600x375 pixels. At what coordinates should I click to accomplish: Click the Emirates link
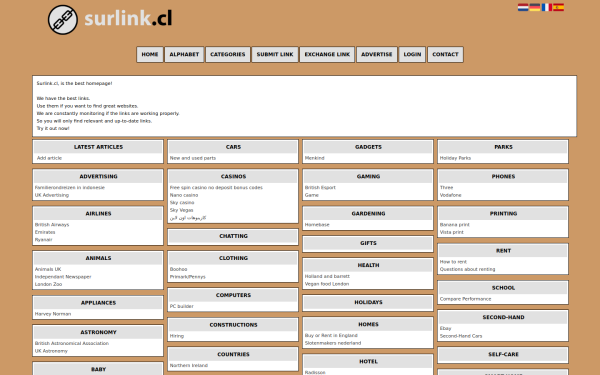(45, 232)
